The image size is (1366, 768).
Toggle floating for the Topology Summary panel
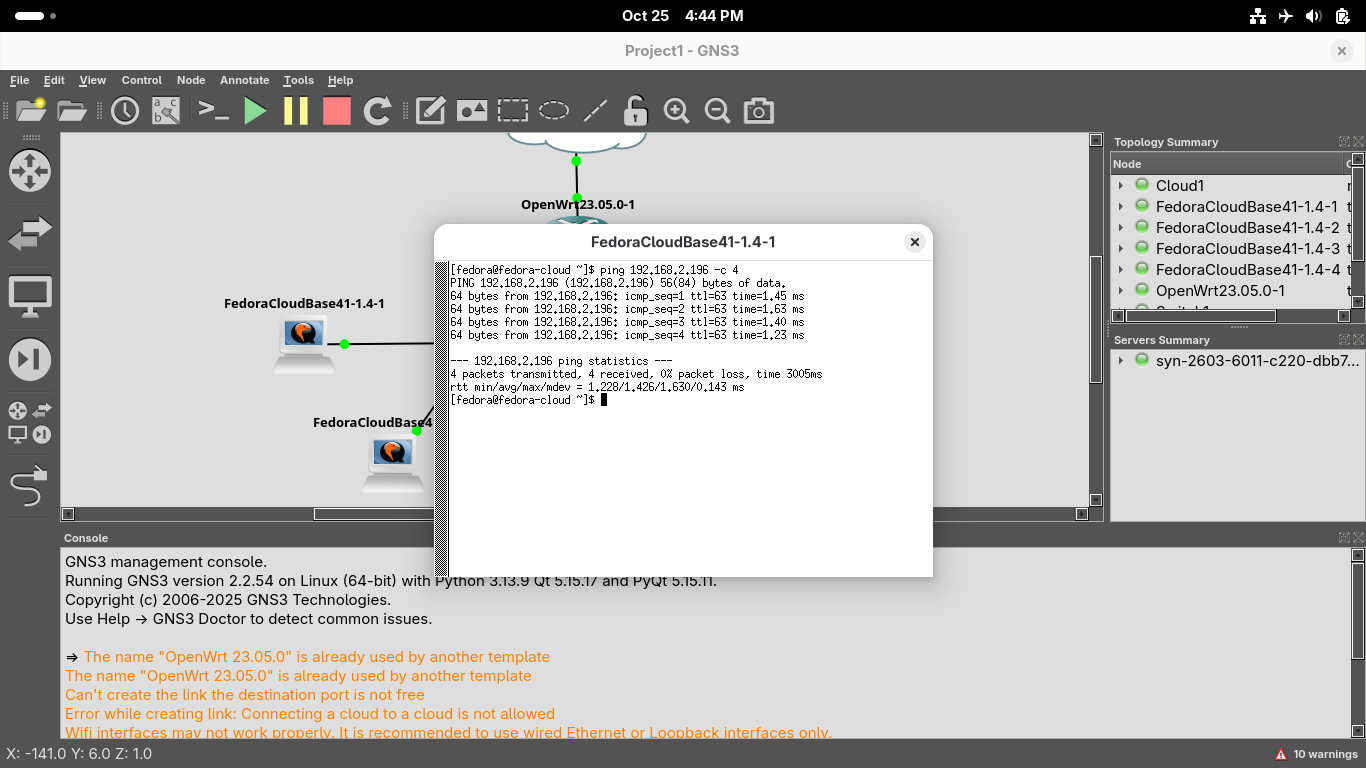tap(1345, 142)
